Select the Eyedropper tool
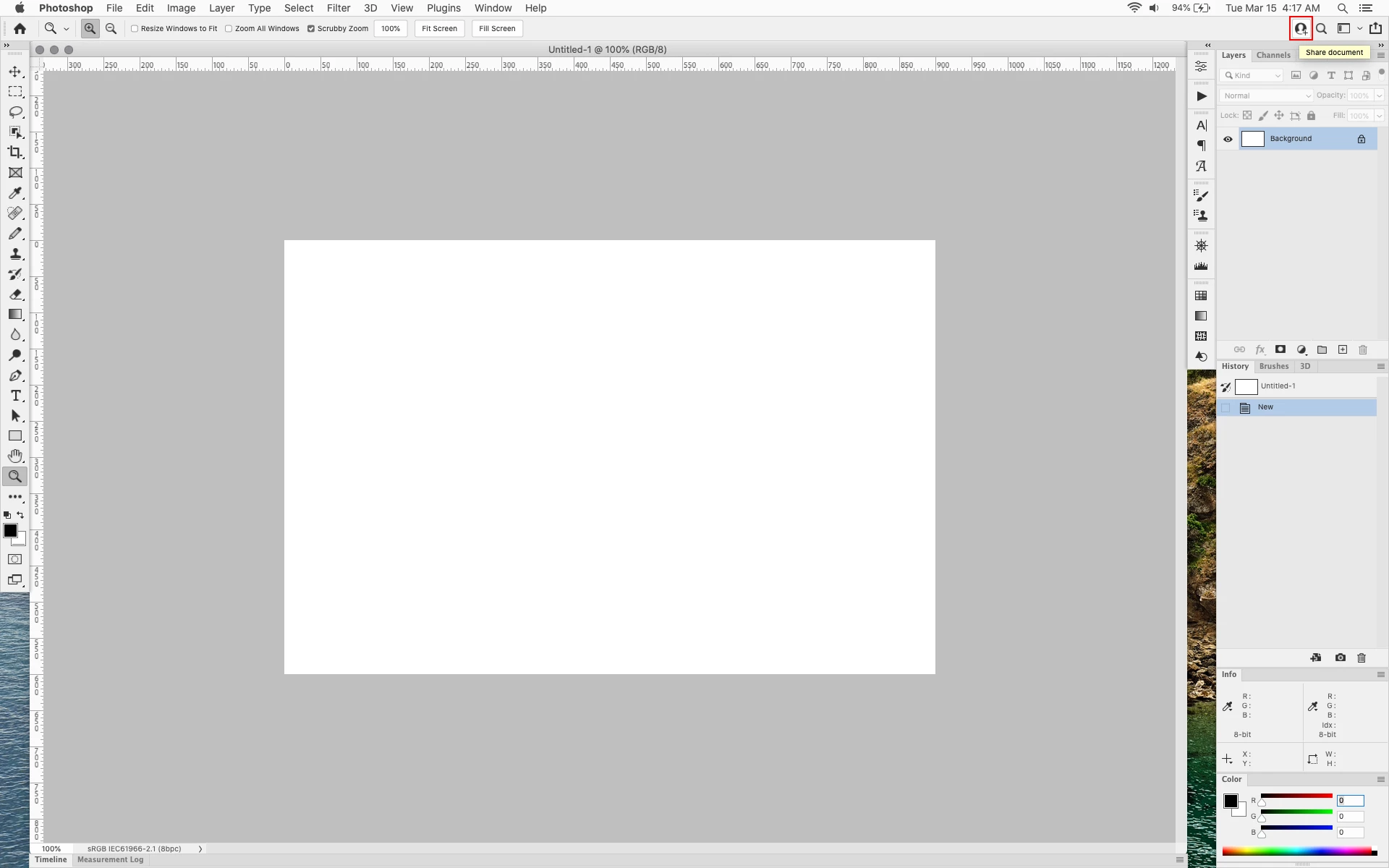The width and height of the screenshot is (1389, 868). coord(15,193)
